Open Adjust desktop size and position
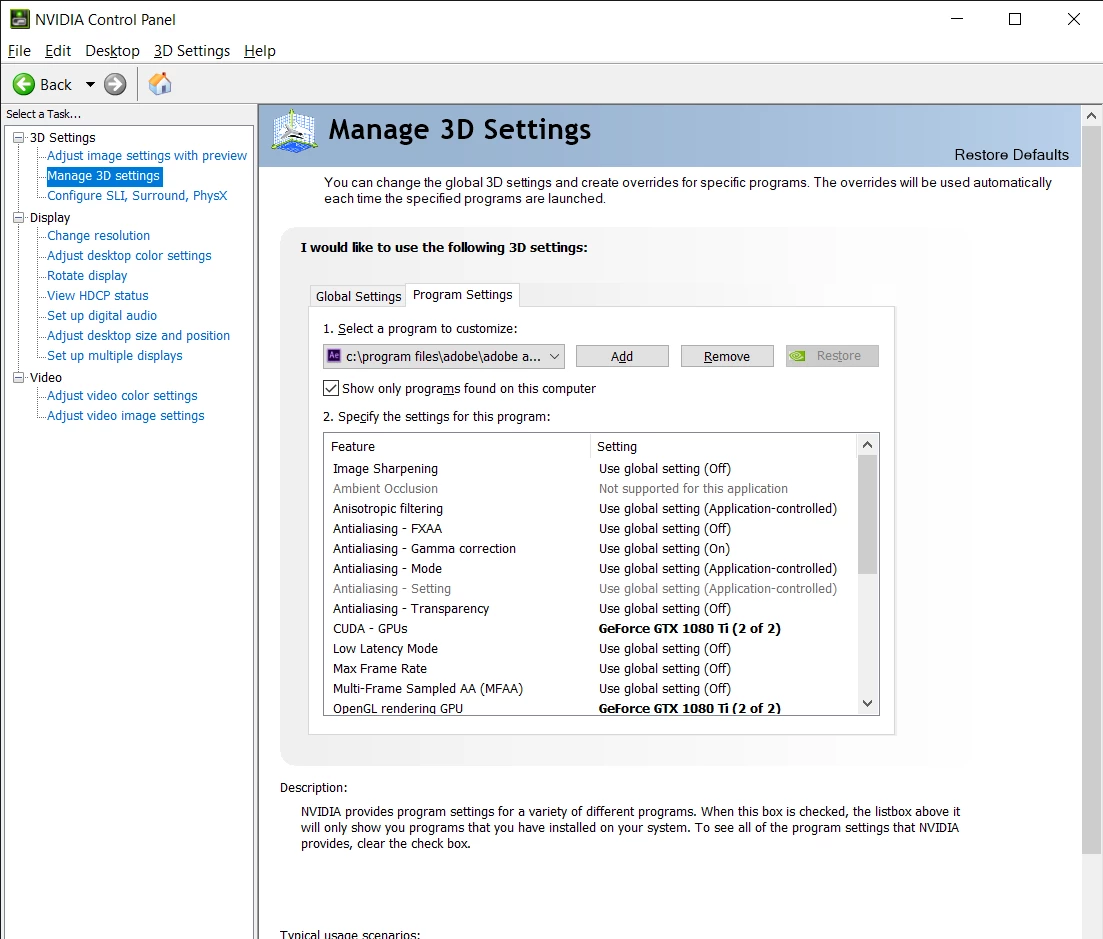1103x939 pixels. (x=139, y=336)
